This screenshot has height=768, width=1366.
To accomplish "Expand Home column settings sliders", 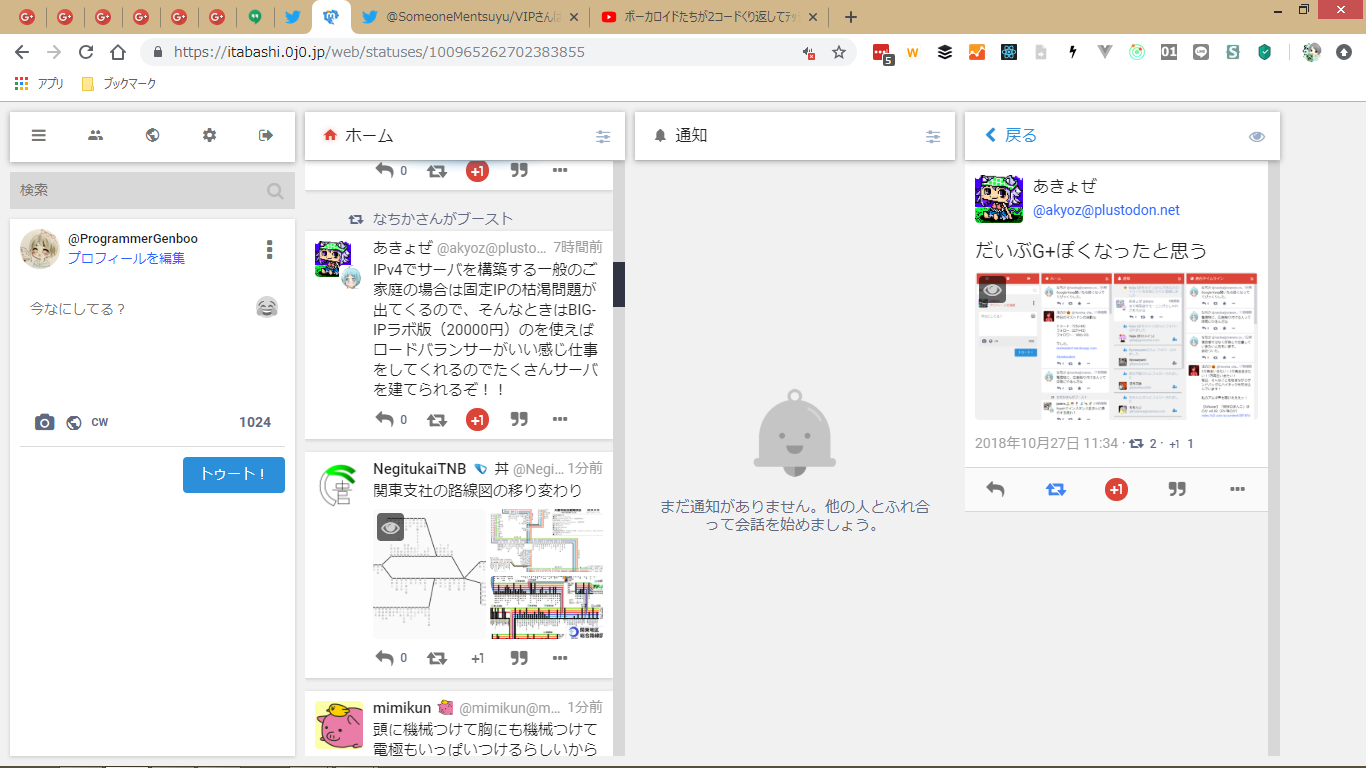I will coord(603,137).
